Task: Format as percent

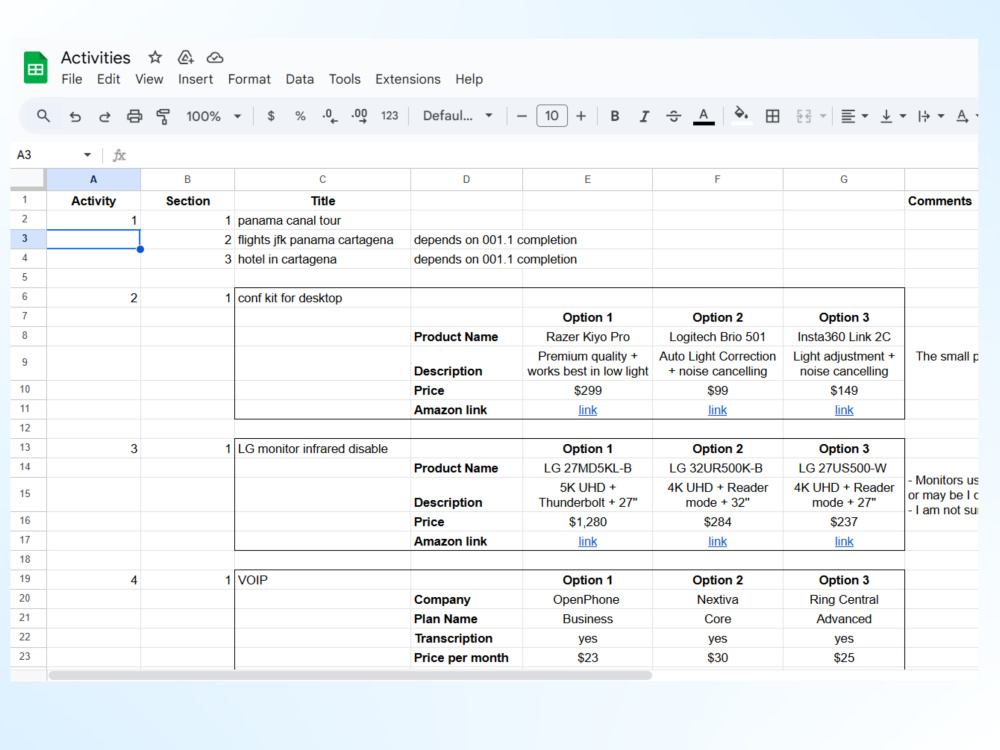Action: point(300,116)
